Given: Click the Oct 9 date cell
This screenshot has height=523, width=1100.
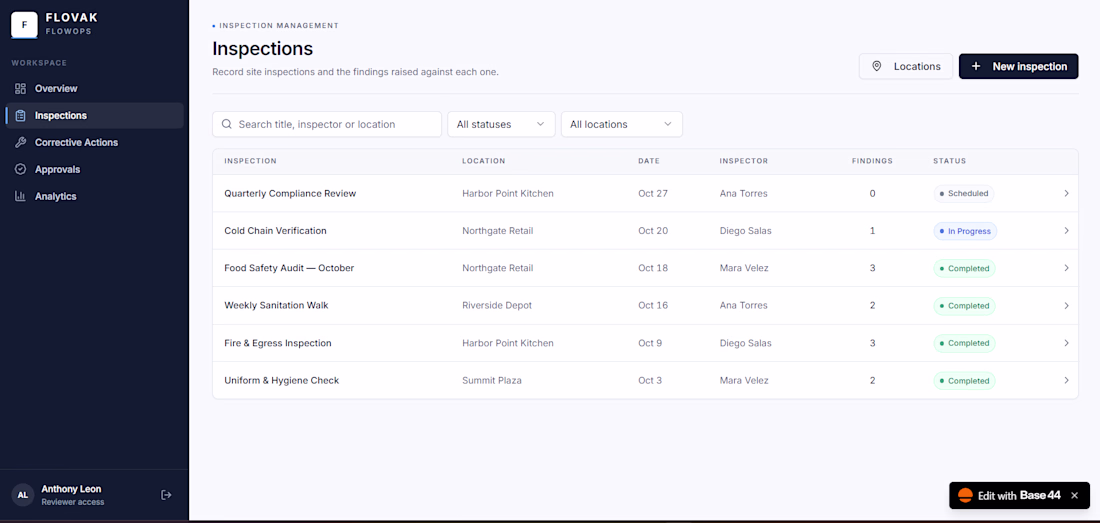Looking at the screenshot, I should 650,343.
